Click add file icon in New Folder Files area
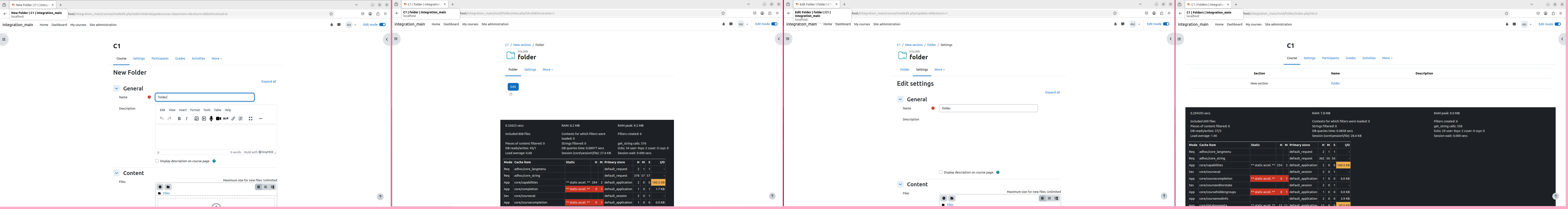The image size is (1568, 209). [160, 187]
